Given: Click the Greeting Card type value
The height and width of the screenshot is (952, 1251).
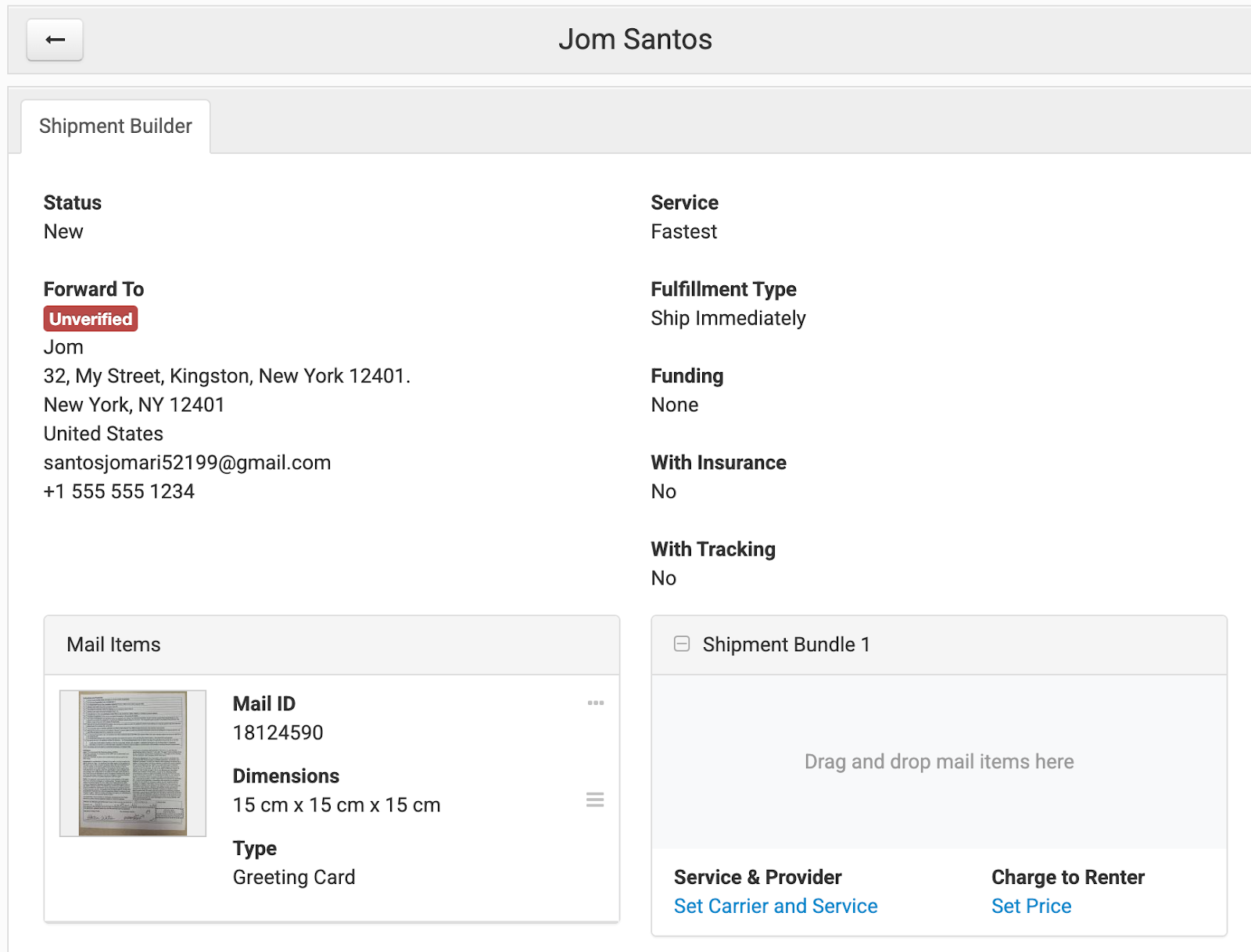Looking at the screenshot, I should click(x=294, y=877).
